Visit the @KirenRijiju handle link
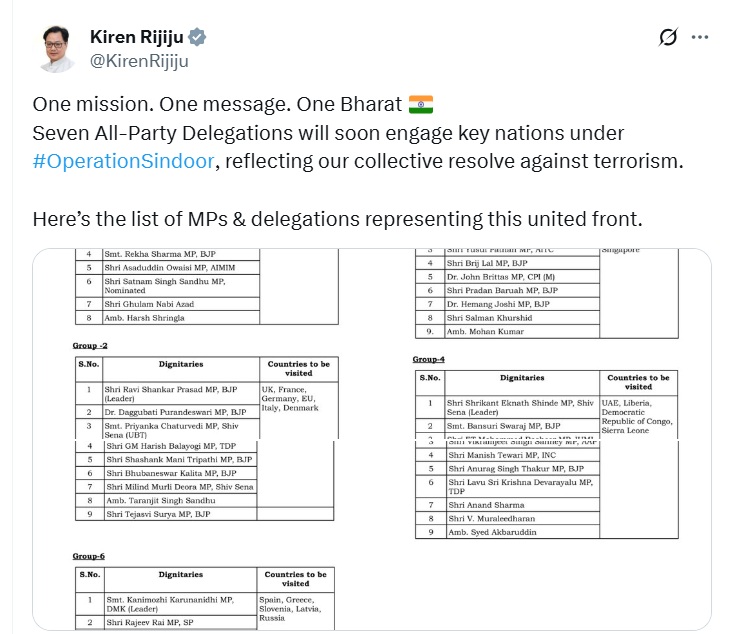Screen dimensions: 730x634 (x=139, y=61)
